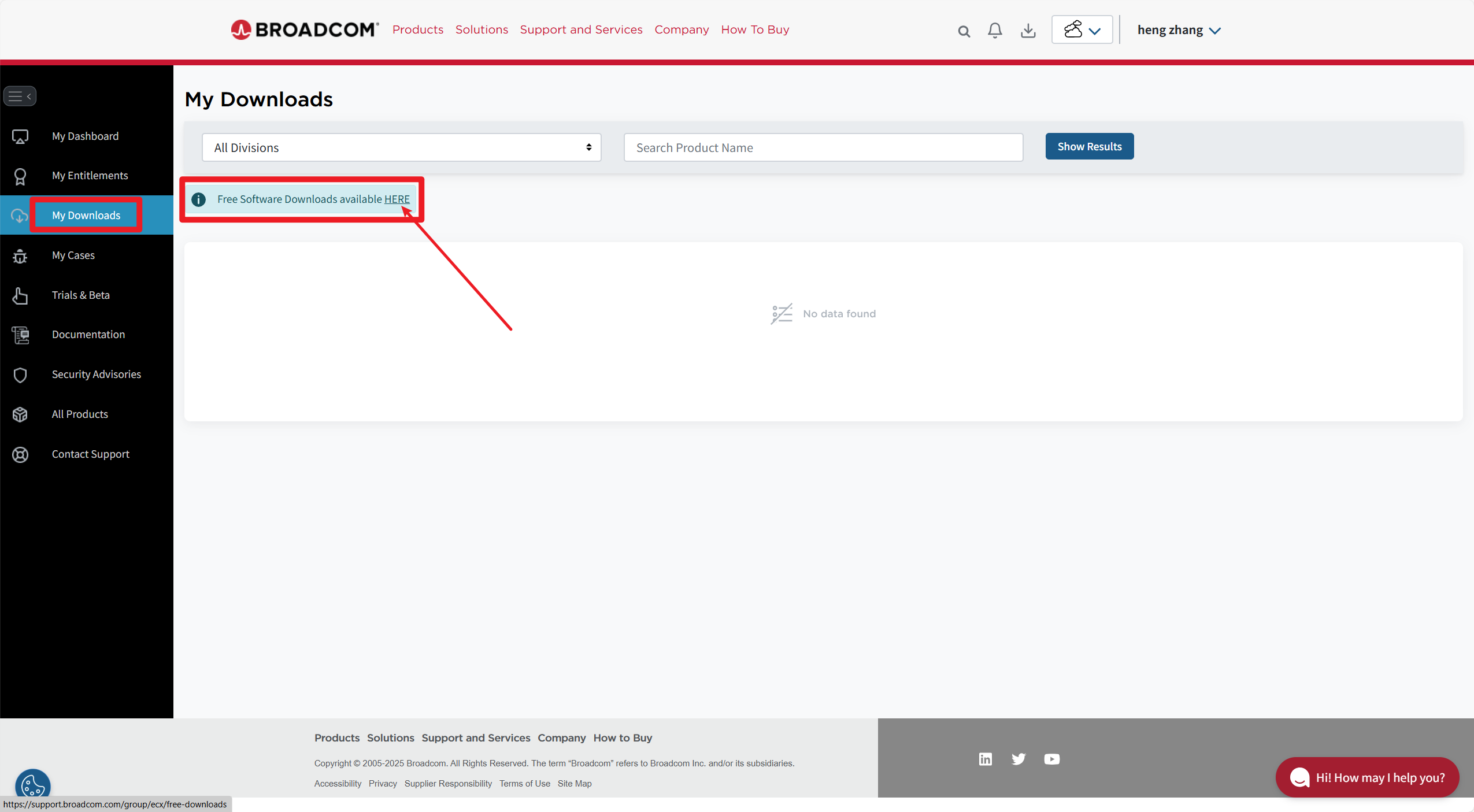1474x812 pixels.
Task: Open Contact Support in the sidebar
Action: coord(91,454)
